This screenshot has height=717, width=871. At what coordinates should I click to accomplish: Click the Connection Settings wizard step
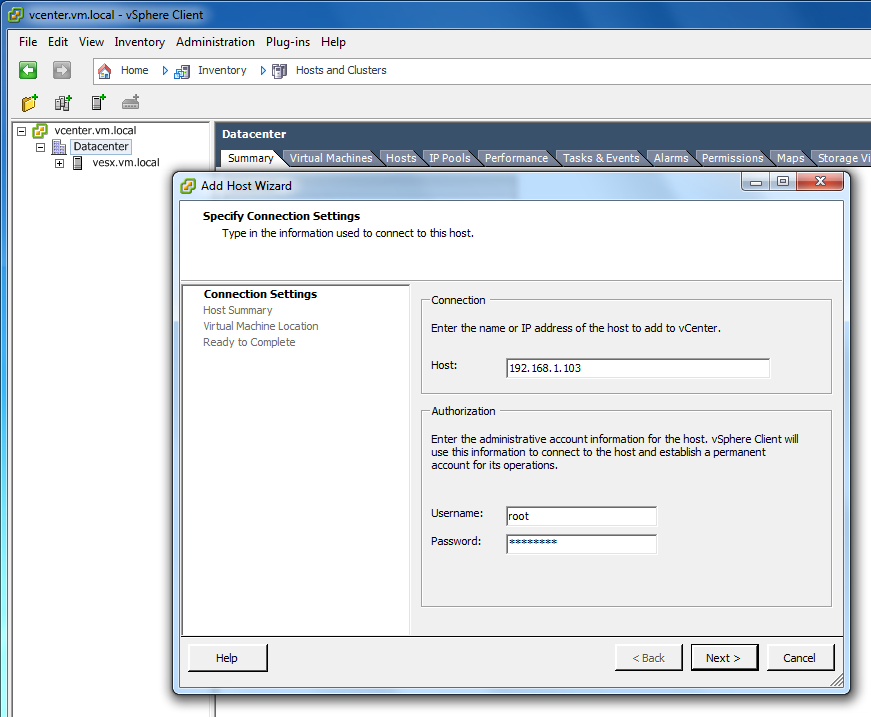click(x=260, y=294)
